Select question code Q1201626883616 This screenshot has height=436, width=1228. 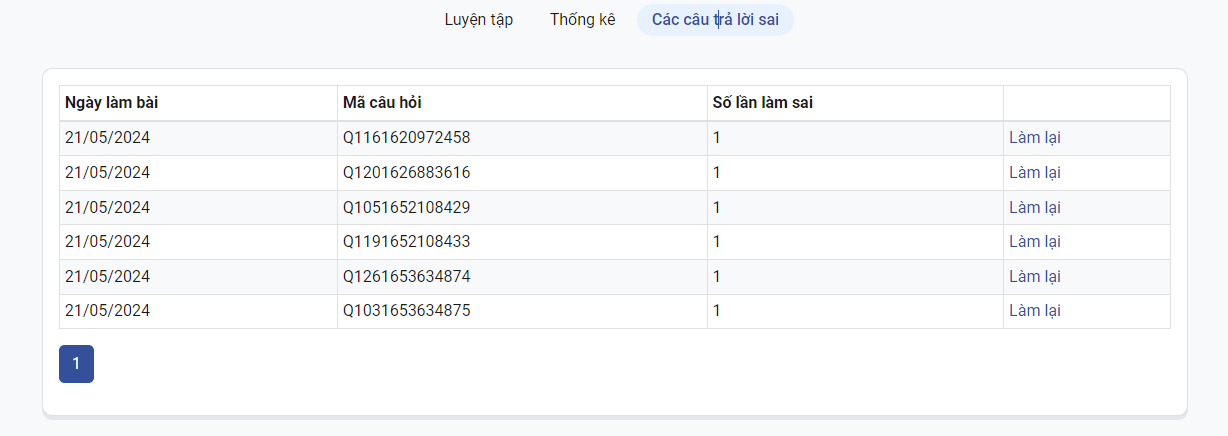(x=406, y=173)
